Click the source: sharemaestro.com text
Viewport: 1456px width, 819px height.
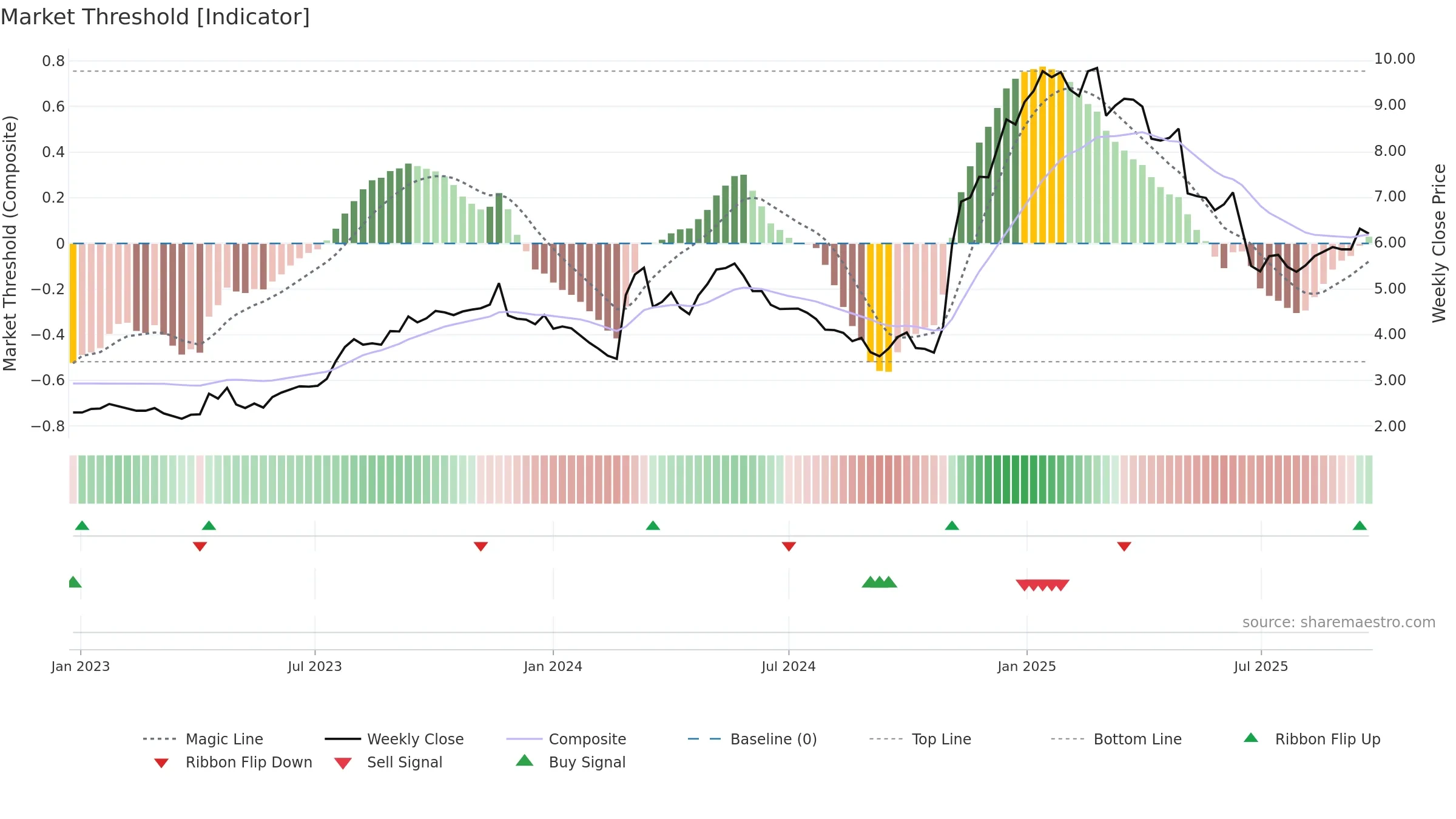click(1339, 622)
